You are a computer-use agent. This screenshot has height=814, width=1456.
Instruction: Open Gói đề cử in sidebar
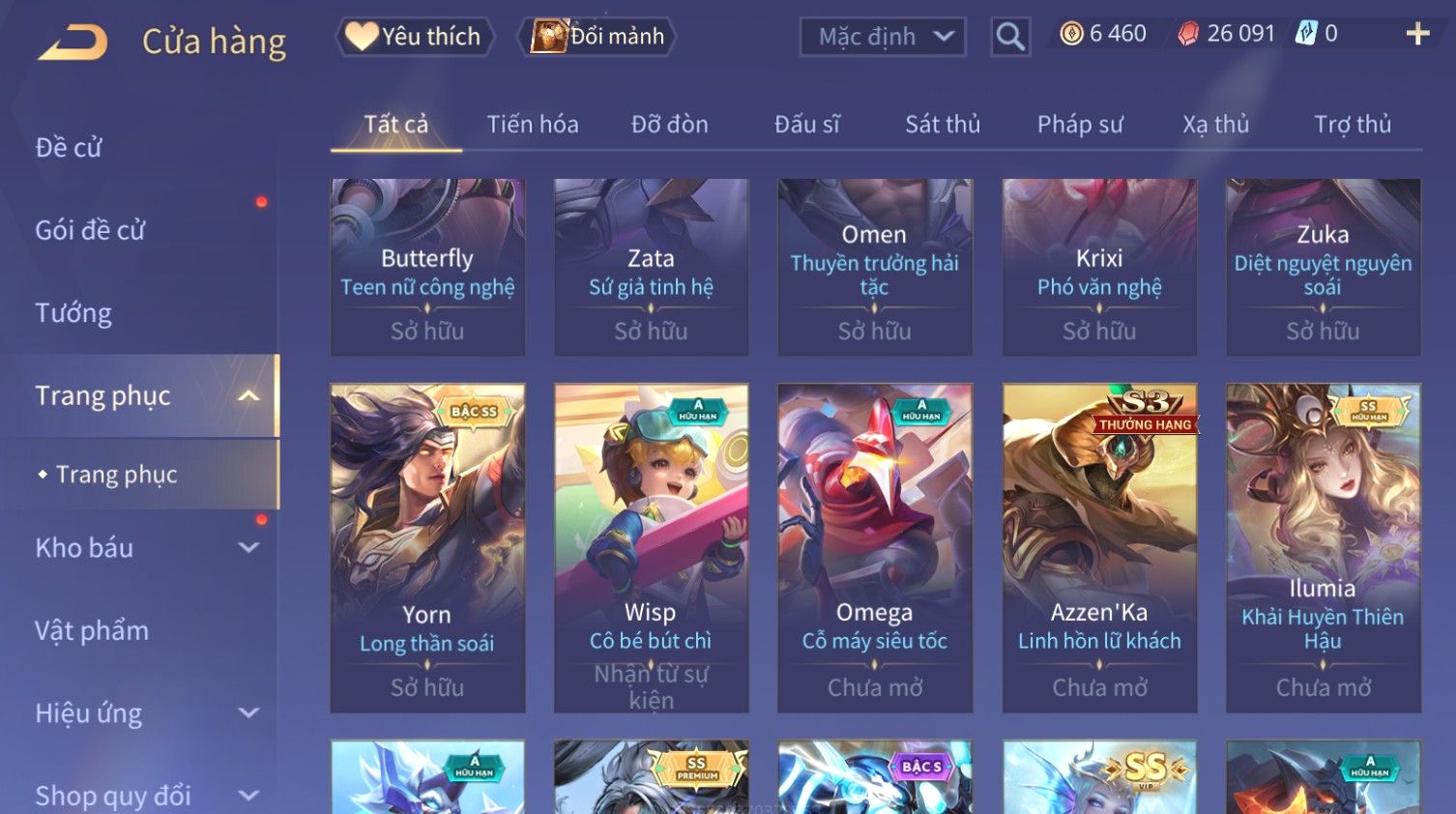(x=90, y=230)
